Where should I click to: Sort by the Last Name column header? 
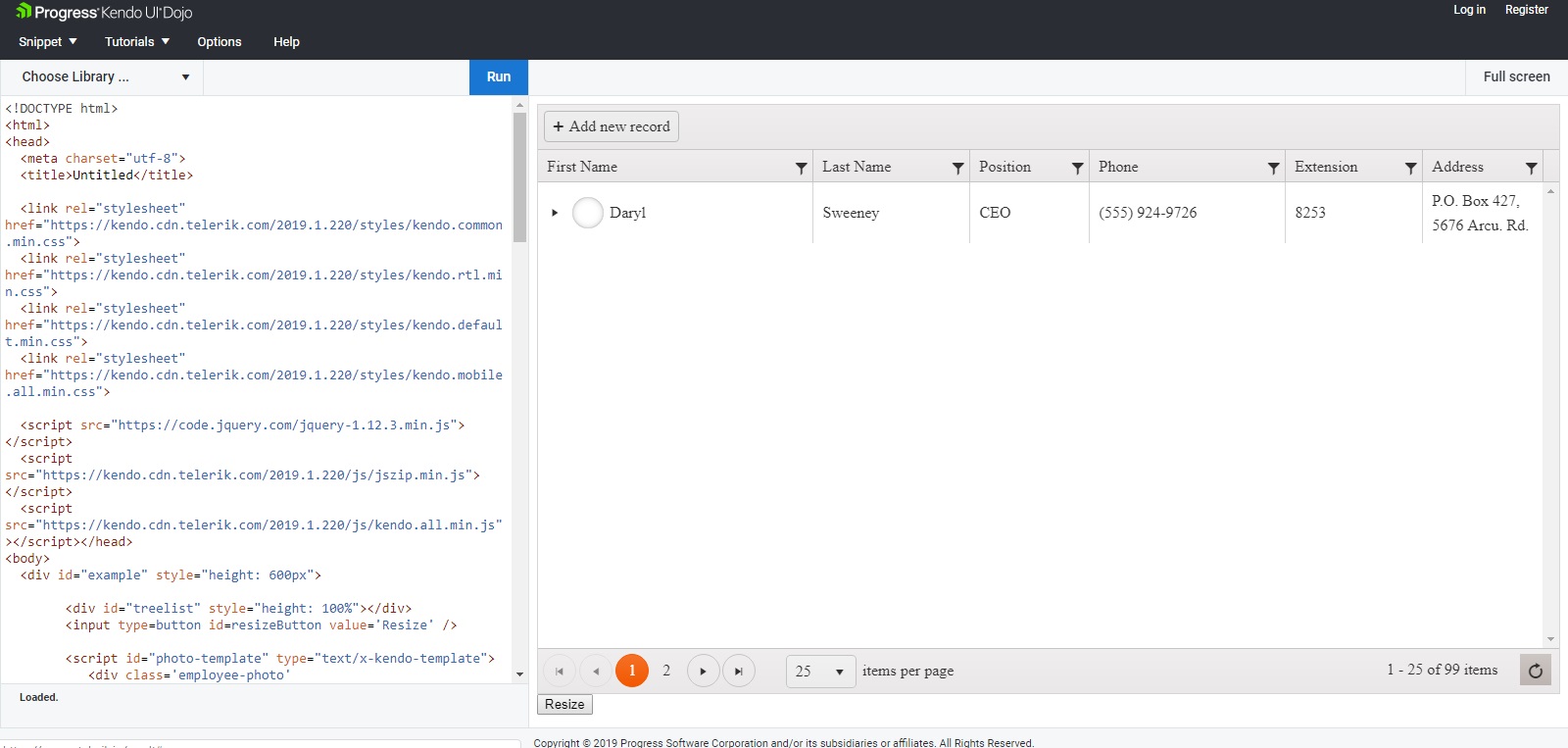point(857,168)
